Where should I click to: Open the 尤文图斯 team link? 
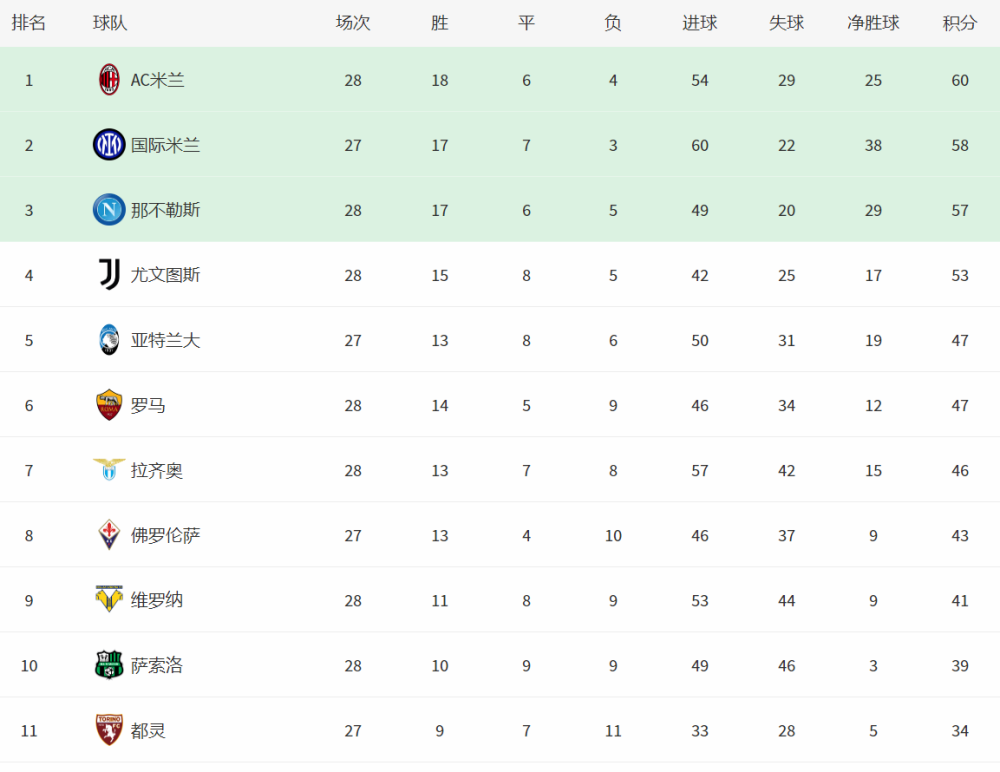165,275
